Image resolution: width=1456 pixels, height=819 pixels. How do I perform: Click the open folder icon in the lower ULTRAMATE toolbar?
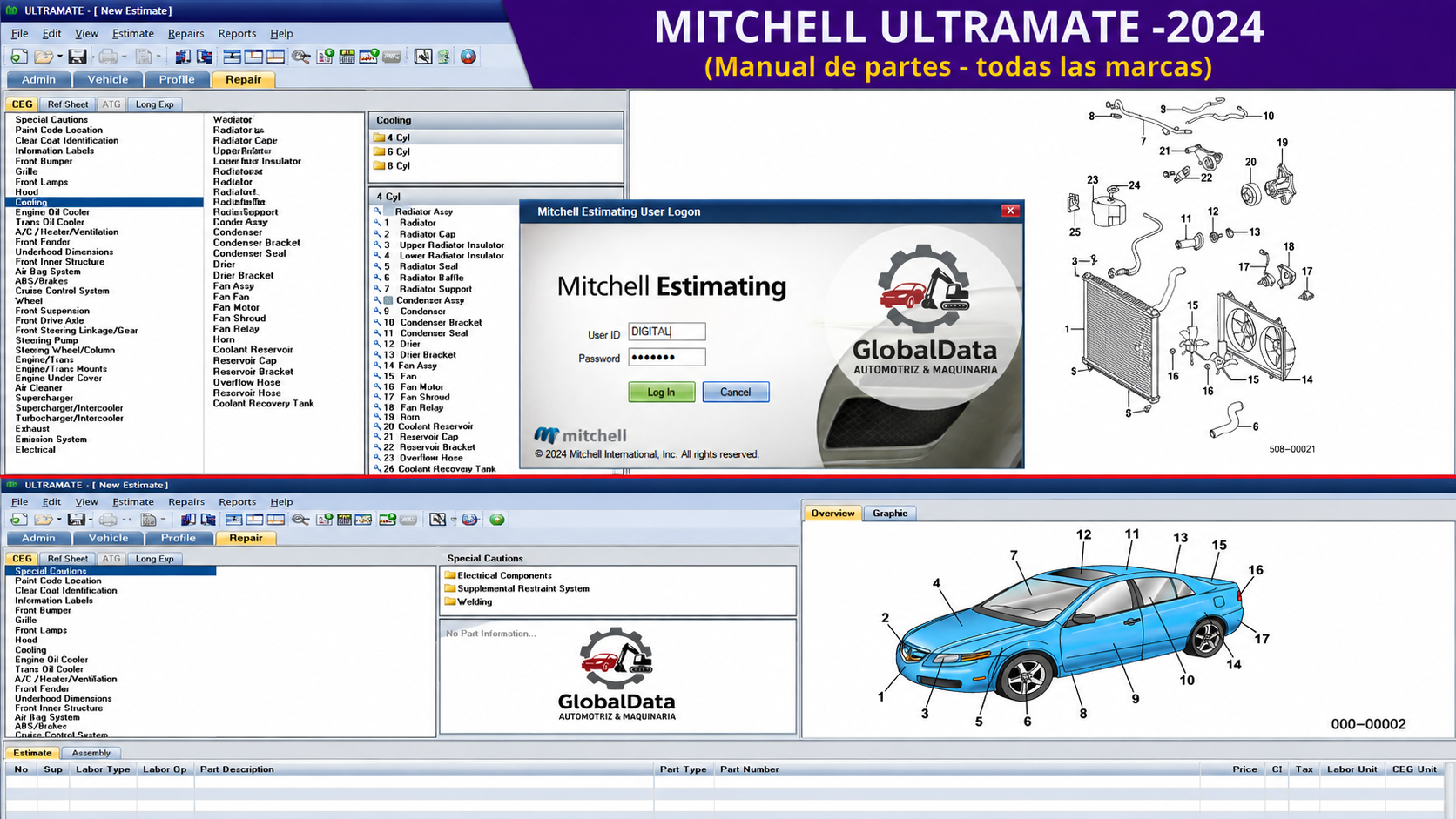(x=43, y=520)
